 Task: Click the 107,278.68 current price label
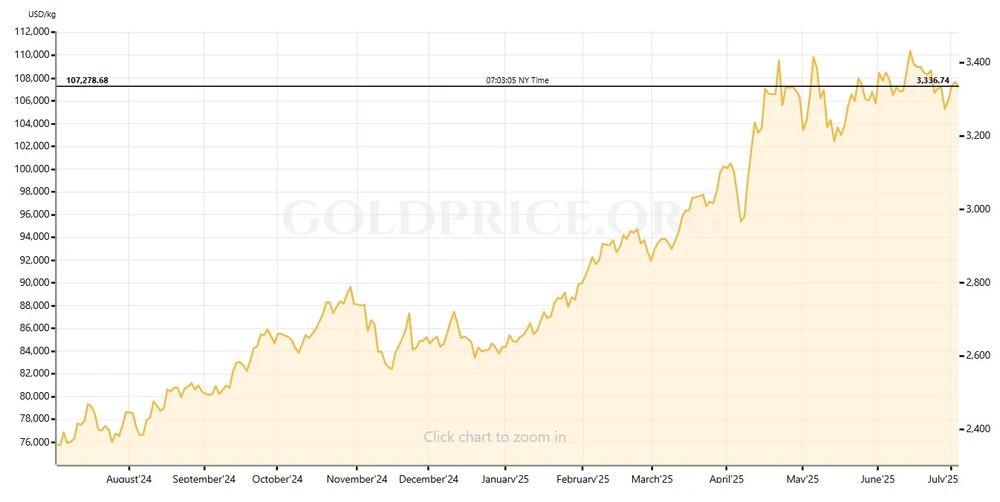pos(87,80)
